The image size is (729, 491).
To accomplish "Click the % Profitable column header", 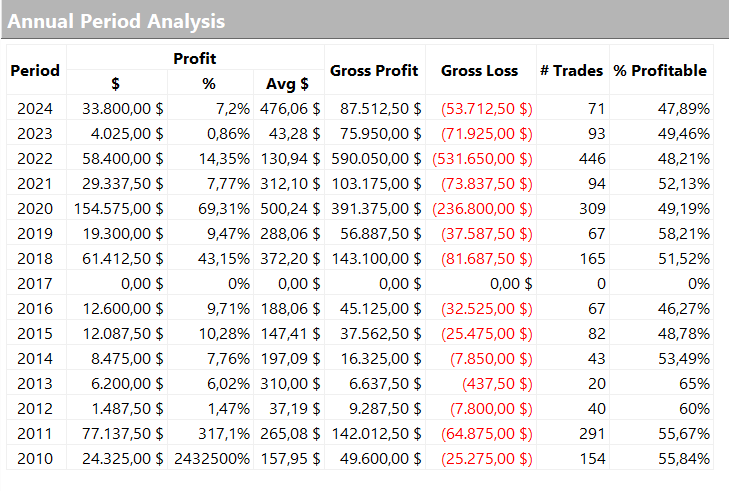I will pyautogui.click(x=661, y=71).
